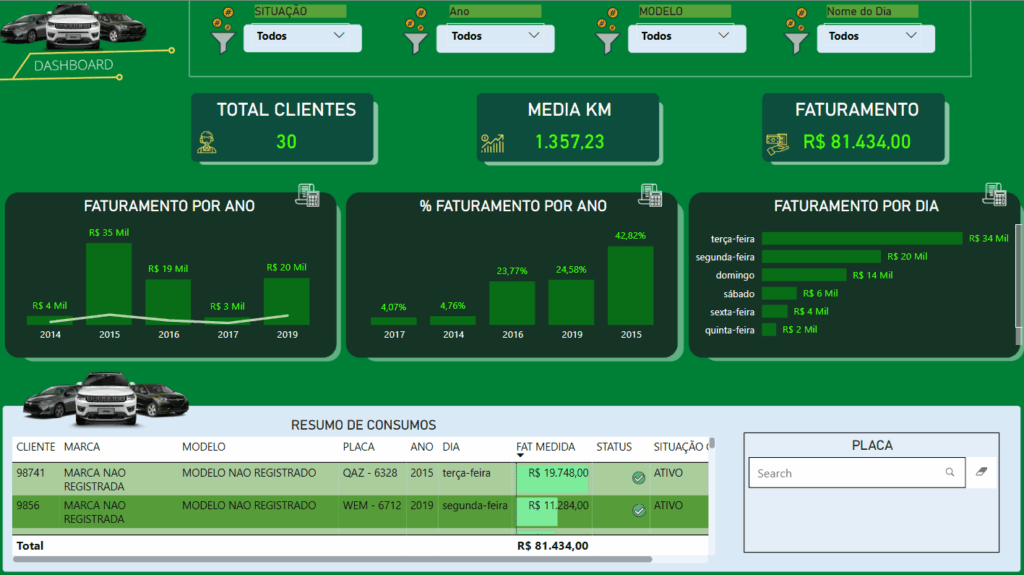Click the magnifier icon in Placa search box
This screenshot has height=575, width=1024.
tap(950, 472)
